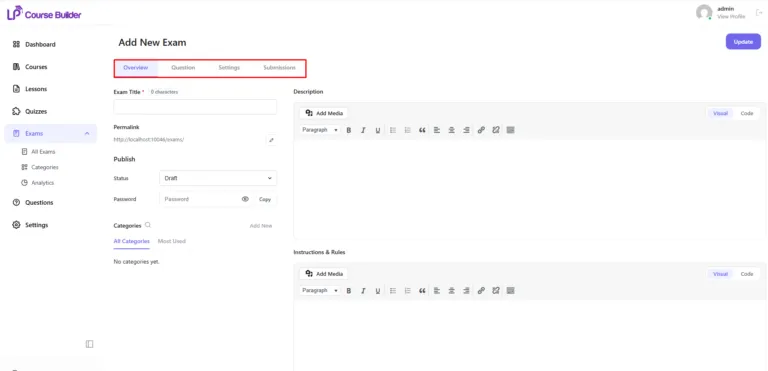
Task: Toggle italic in Instructions & Rules editor
Action: click(363, 291)
